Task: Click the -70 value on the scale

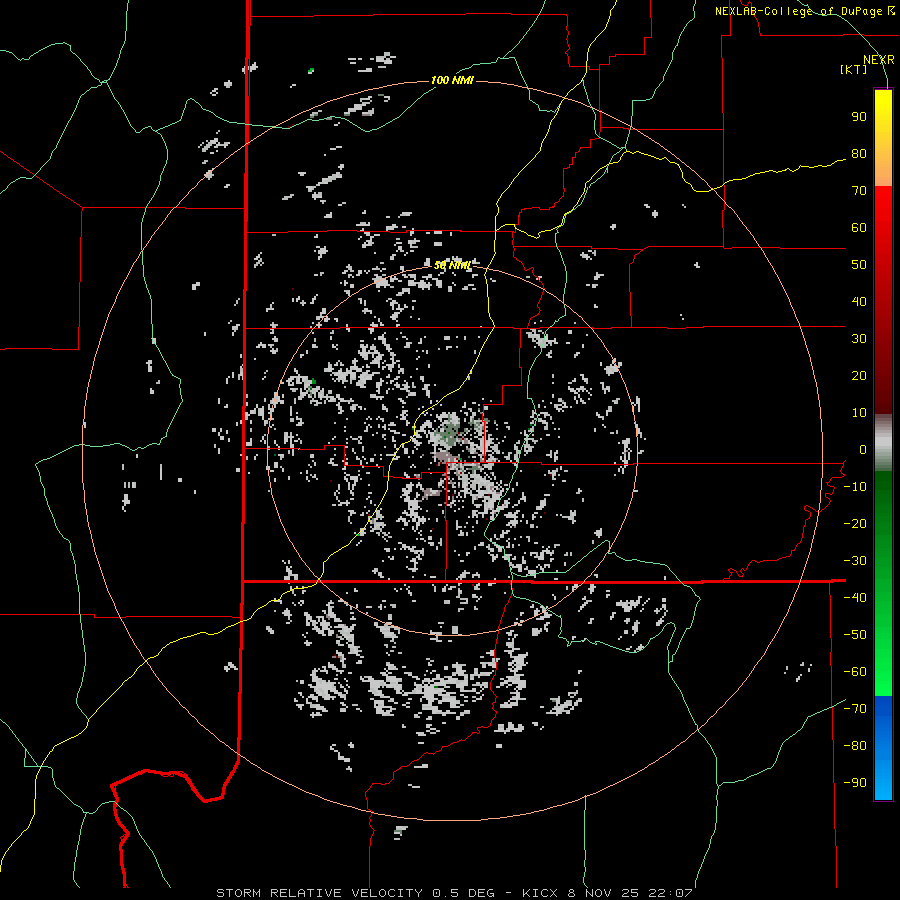Action: 855,709
